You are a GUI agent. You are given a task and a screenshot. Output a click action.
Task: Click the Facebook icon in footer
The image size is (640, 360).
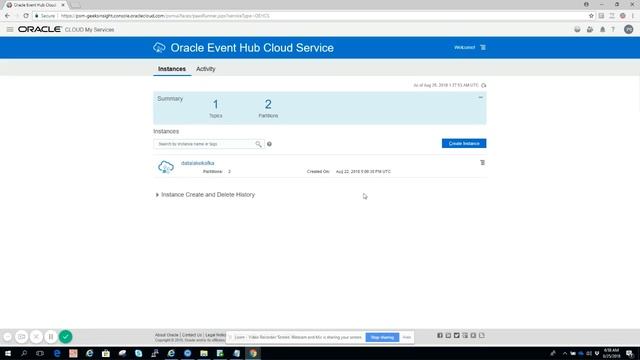pyautogui.click(x=440, y=335)
